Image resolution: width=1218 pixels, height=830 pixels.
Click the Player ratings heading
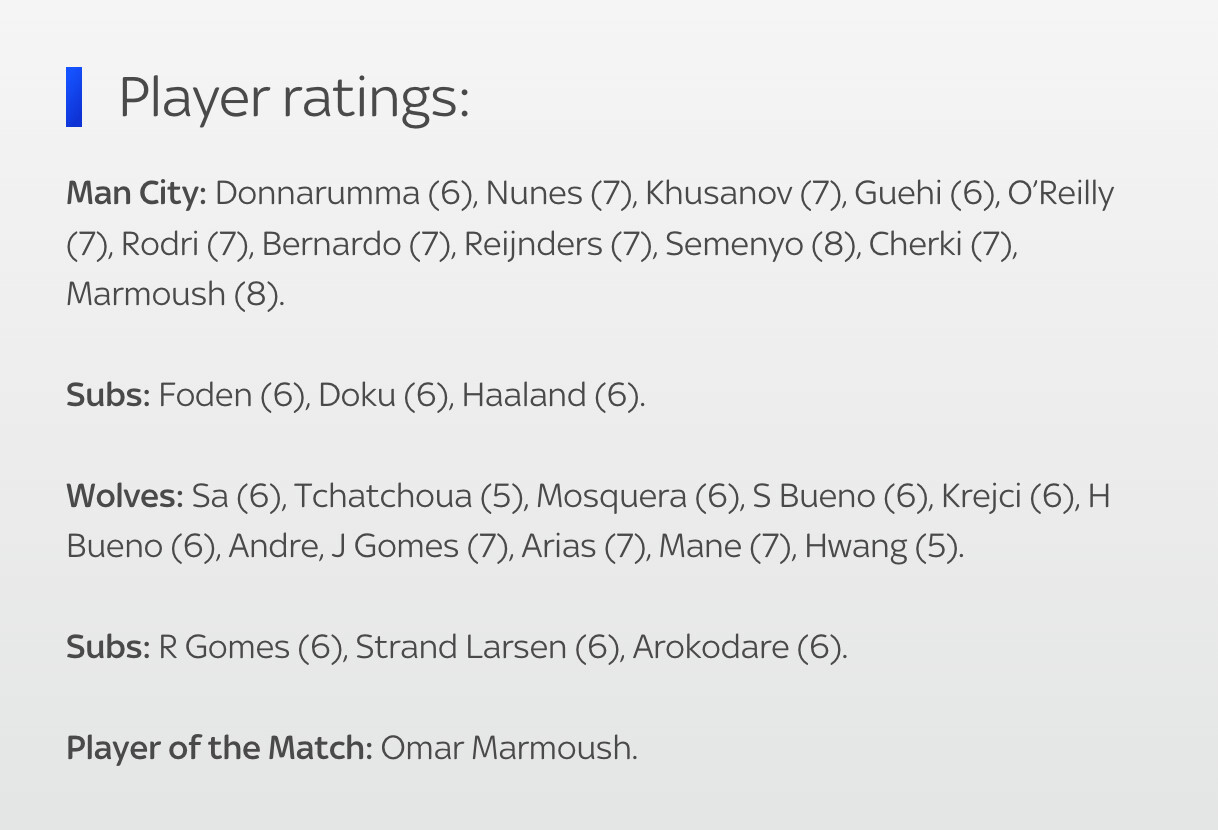294,98
